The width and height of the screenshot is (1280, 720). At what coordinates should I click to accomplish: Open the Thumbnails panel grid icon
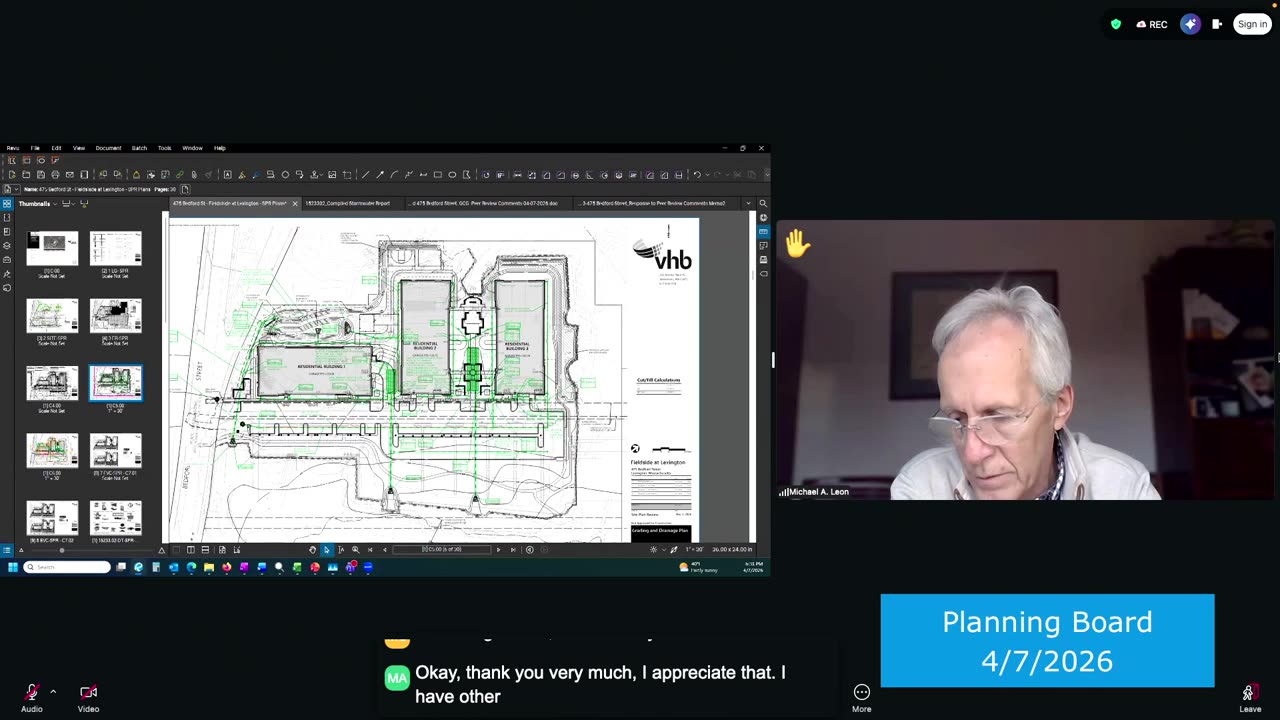tap(7, 204)
